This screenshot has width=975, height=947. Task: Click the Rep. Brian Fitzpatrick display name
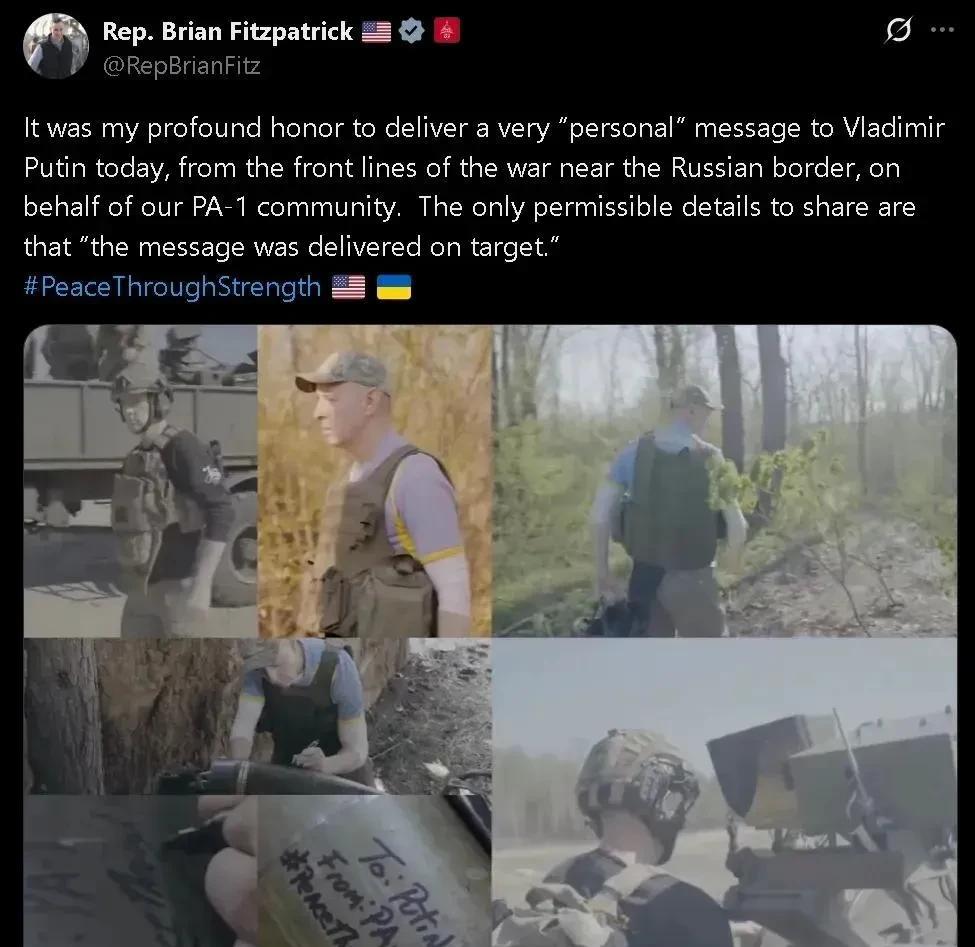[x=228, y=31]
